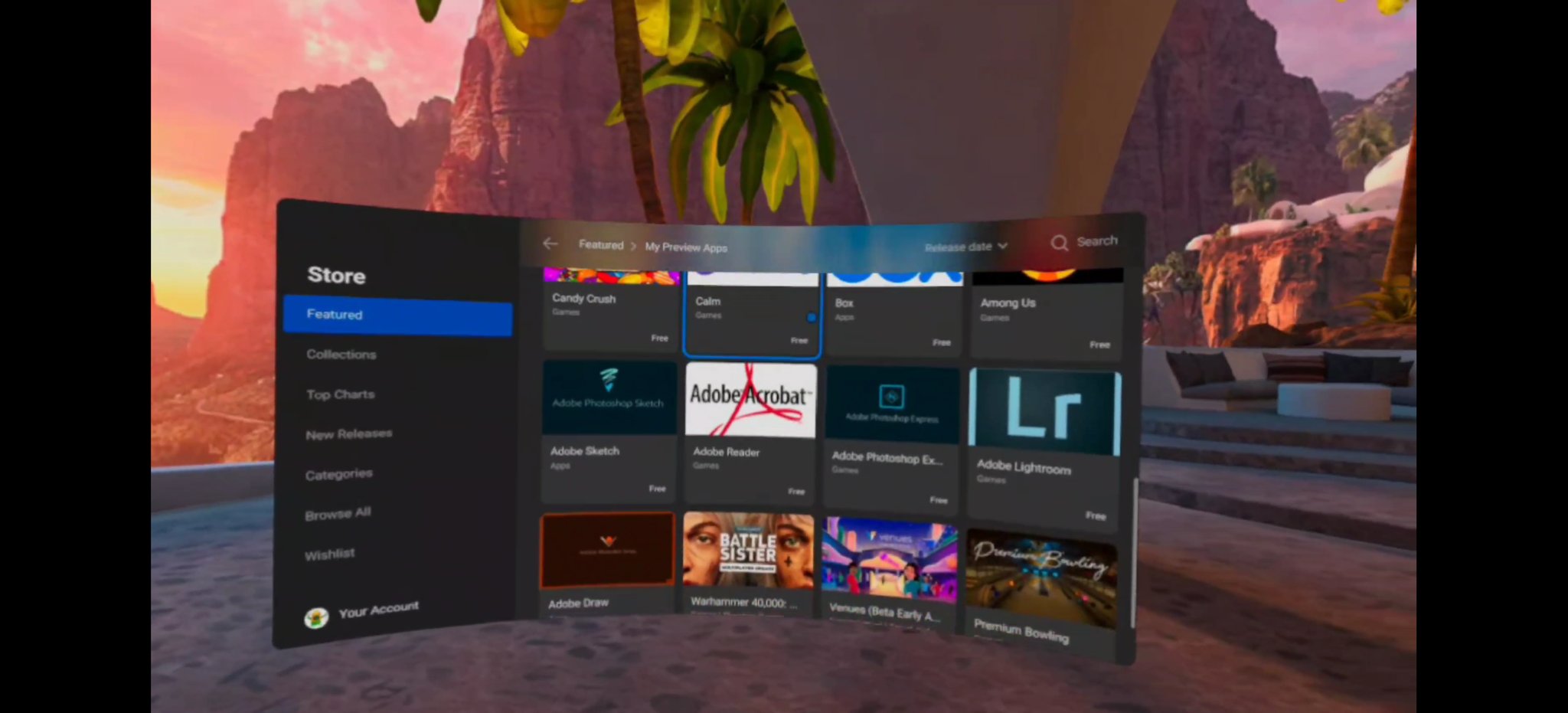This screenshot has width=1568, height=713.
Task: Open Wishlist from the sidebar
Action: [x=329, y=554]
